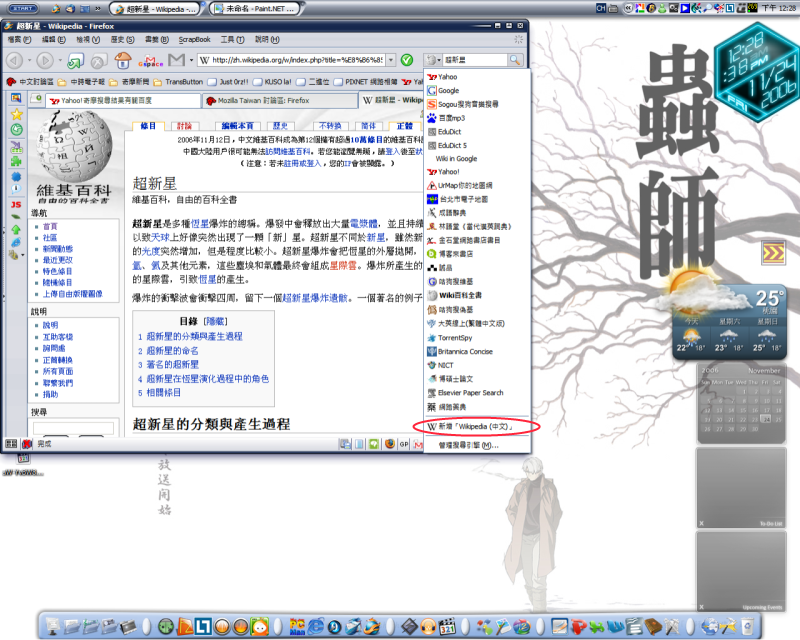Follow the 首頁 navigation link

click(50, 226)
